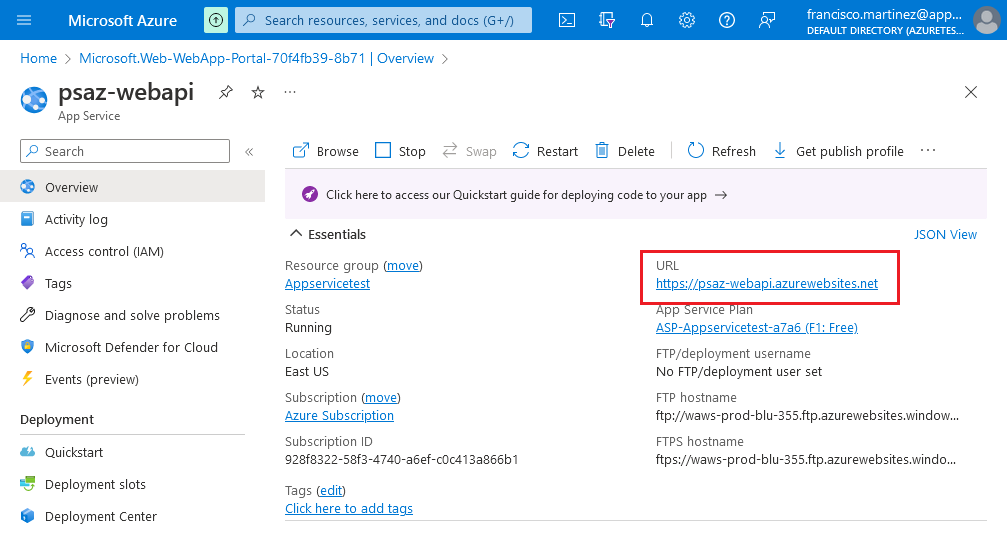
Task: Click the upgrade arrow icon beside Microsoft Azure
Action: [216, 20]
